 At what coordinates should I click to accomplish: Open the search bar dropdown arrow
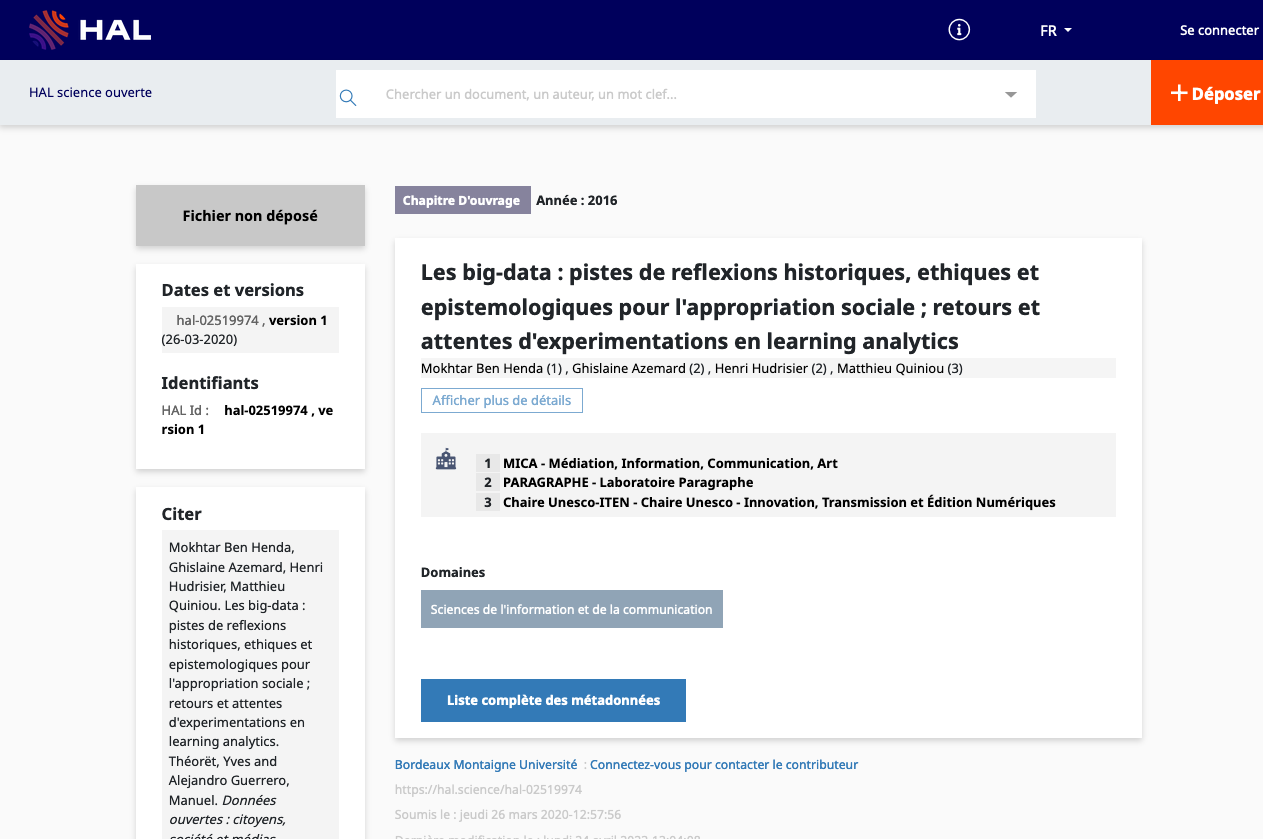tap(1010, 95)
